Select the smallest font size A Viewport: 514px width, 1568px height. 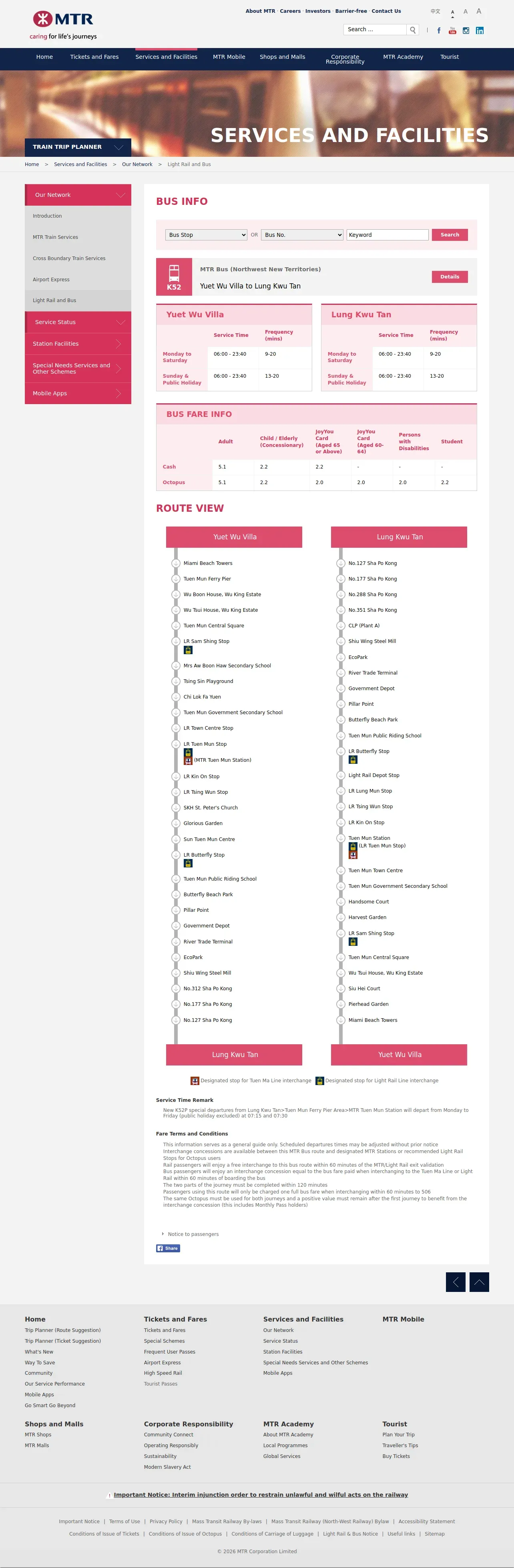tap(452, 12)
